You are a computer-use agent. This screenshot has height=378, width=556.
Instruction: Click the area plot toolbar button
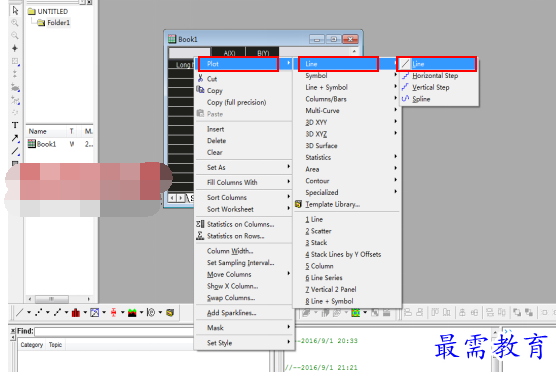coord(132,312)
